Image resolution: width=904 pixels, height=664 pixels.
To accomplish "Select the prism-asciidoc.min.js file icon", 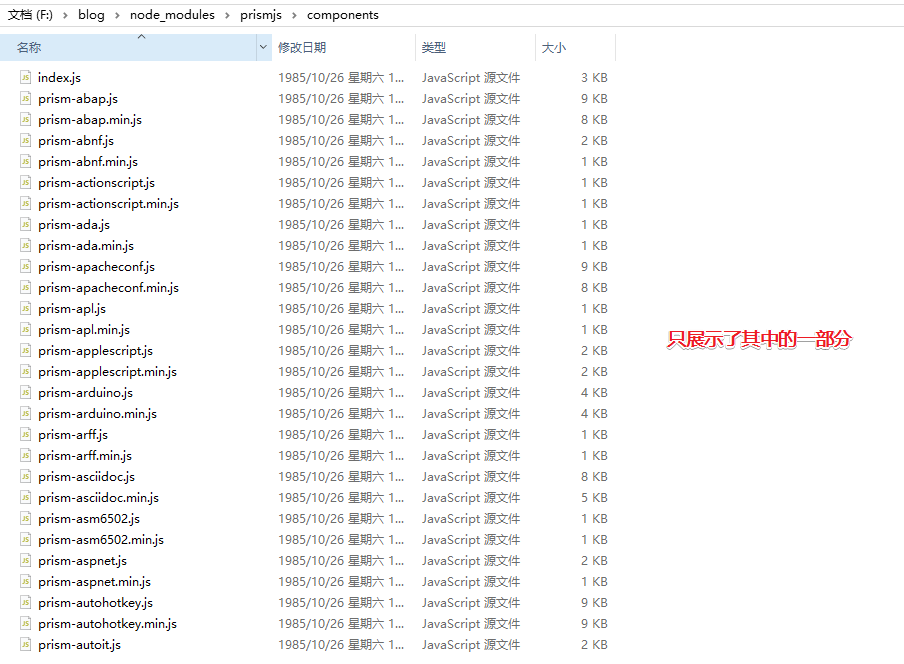I will [x=25, y=498].
